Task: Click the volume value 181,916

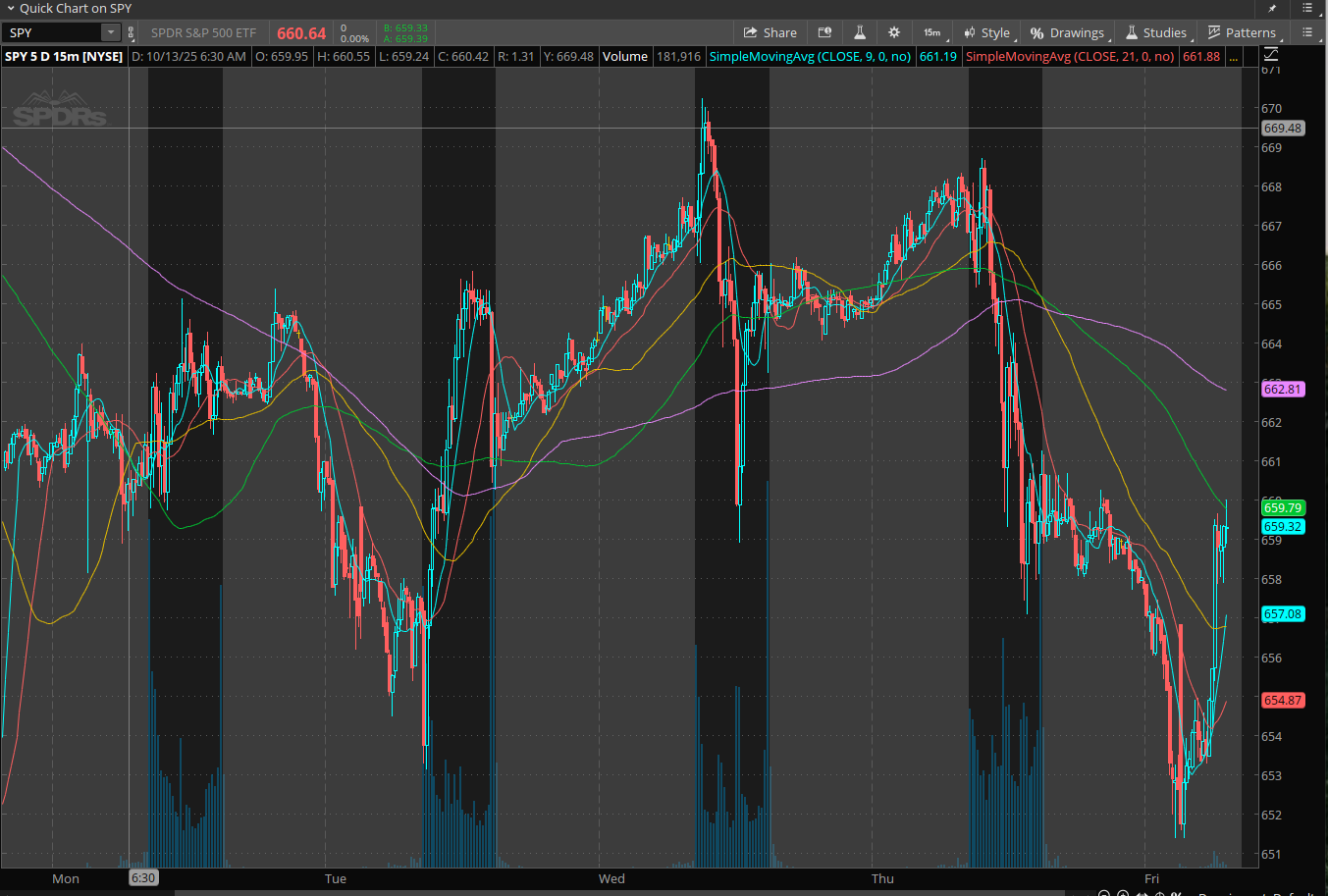Action: tap(678, 56)
